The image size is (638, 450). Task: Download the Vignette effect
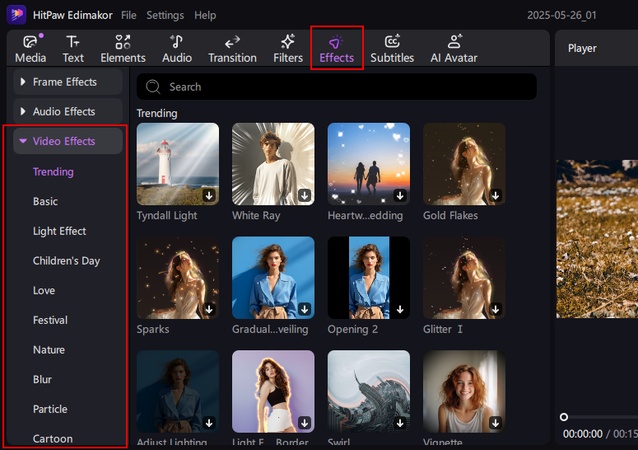click(495, 423)
